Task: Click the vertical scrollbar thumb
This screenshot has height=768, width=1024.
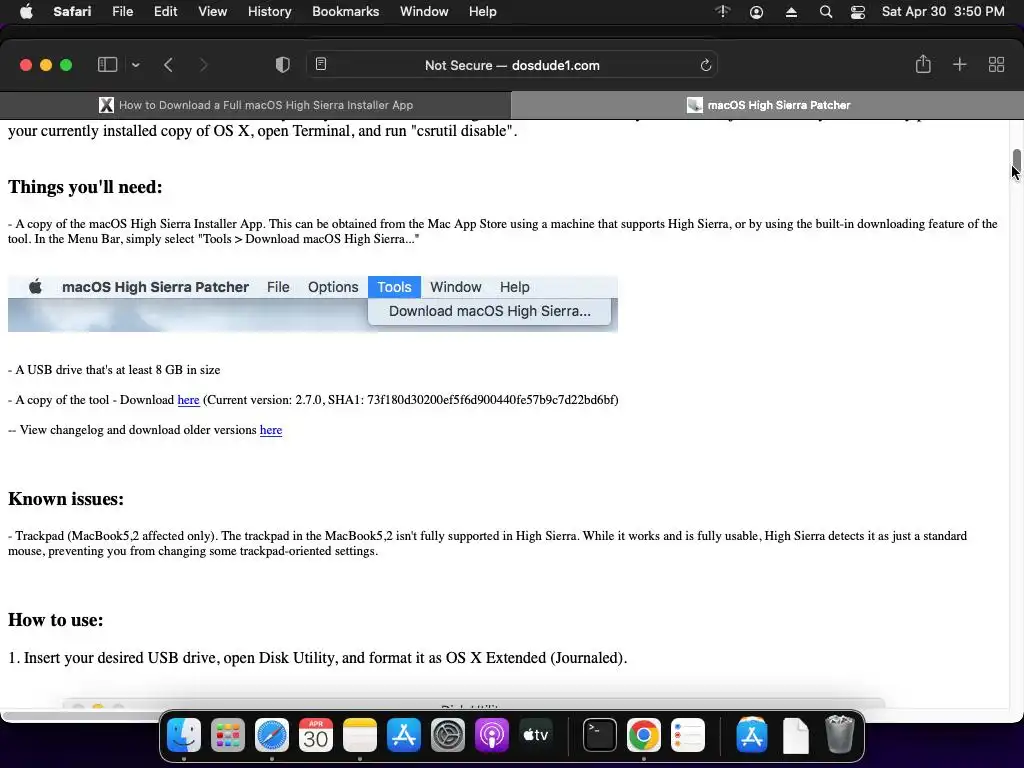Action: tap(1017, 162)
